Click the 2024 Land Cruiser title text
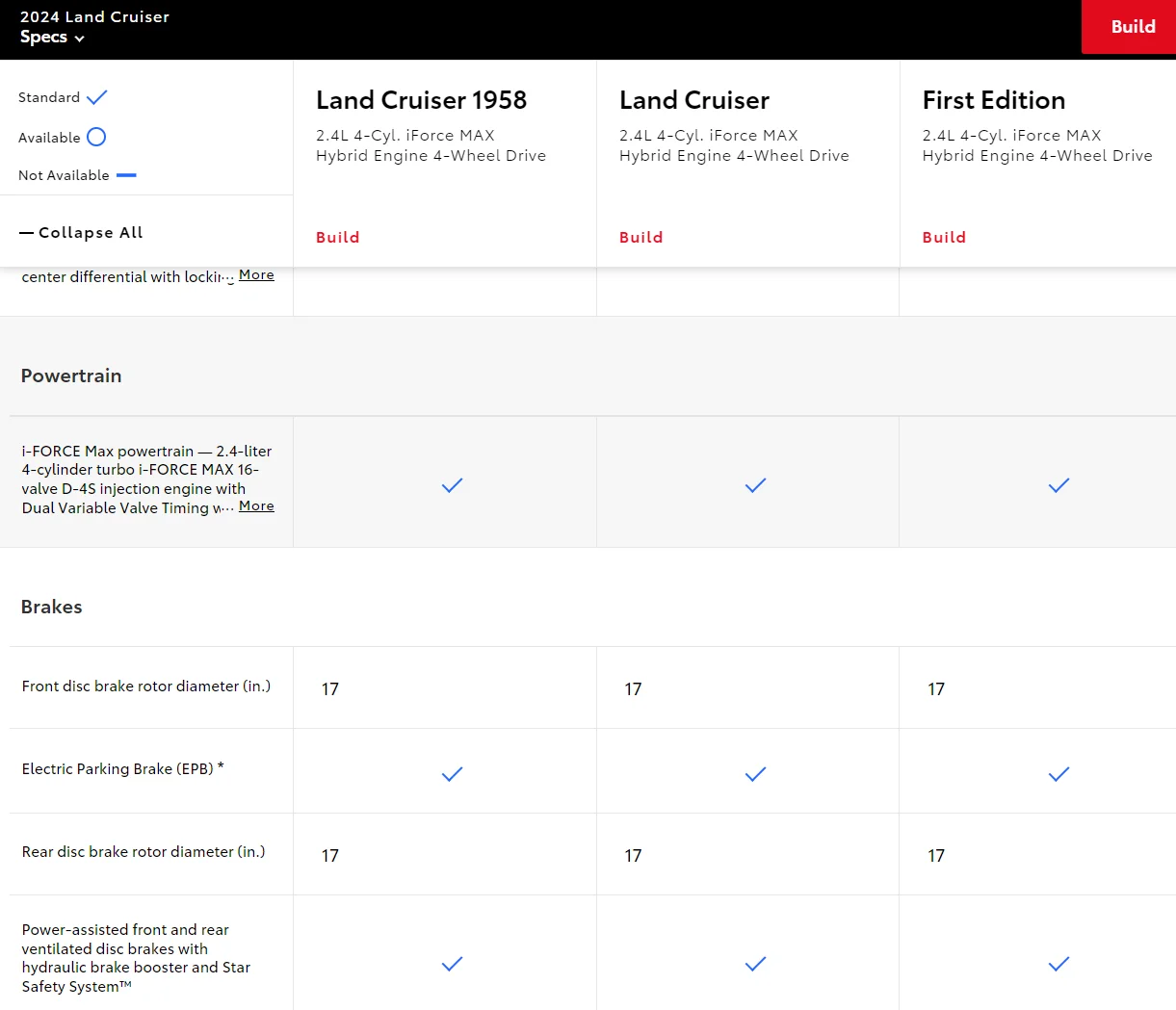The width and height of the screenshot is (1176, 1010). [x=94, y=16]
